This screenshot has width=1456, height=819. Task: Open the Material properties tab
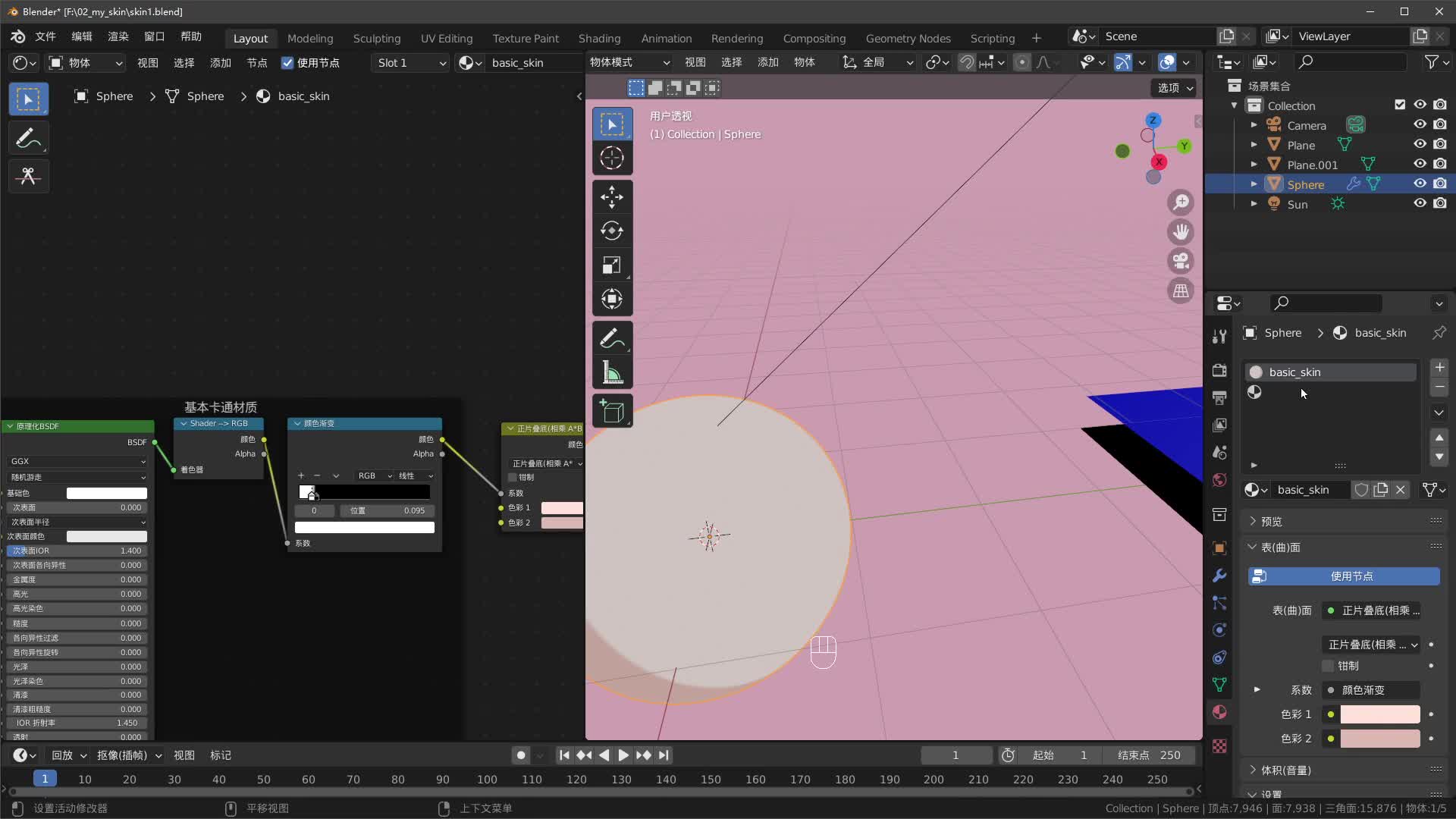tap(1219, 712)
